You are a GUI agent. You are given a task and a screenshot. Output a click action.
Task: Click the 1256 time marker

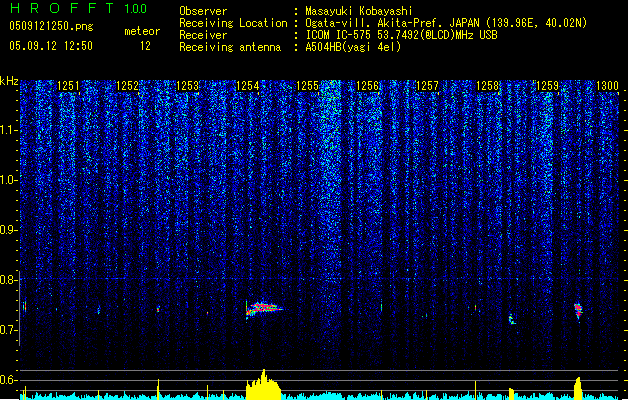pyautogui.click(x=367, y=86)
